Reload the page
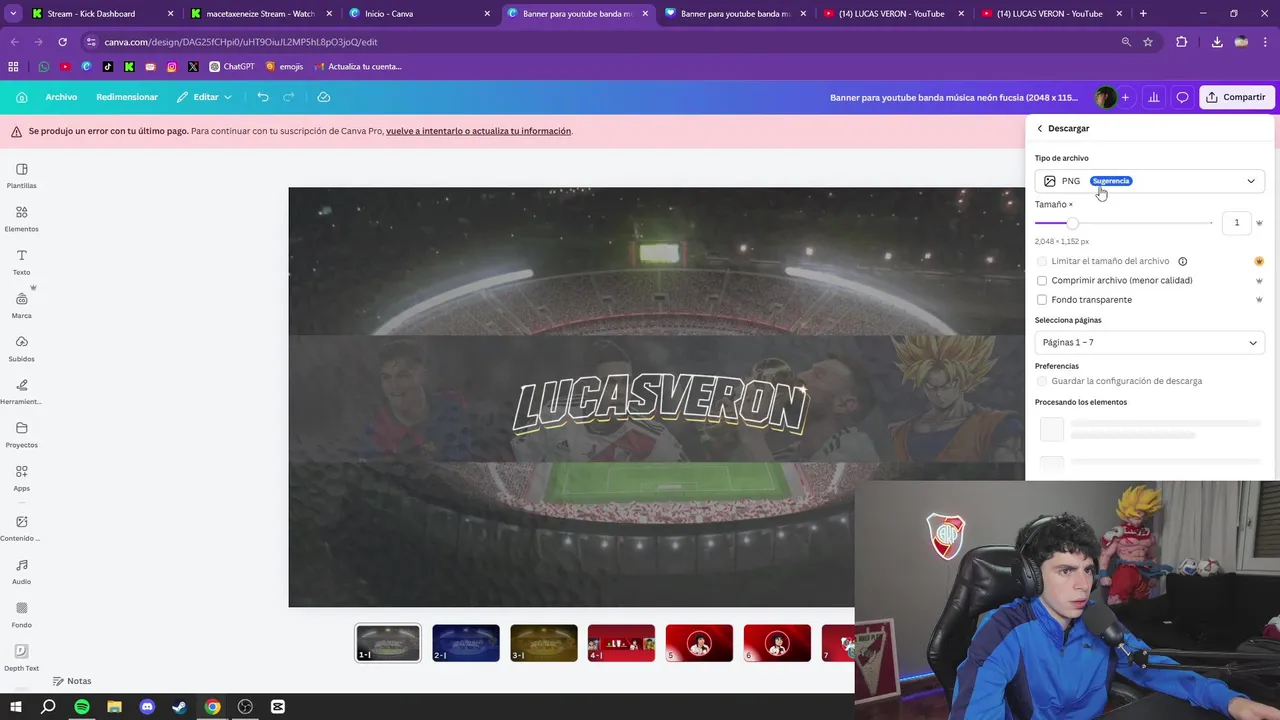Screen dimensions: 1280x720 click(62, 42)
